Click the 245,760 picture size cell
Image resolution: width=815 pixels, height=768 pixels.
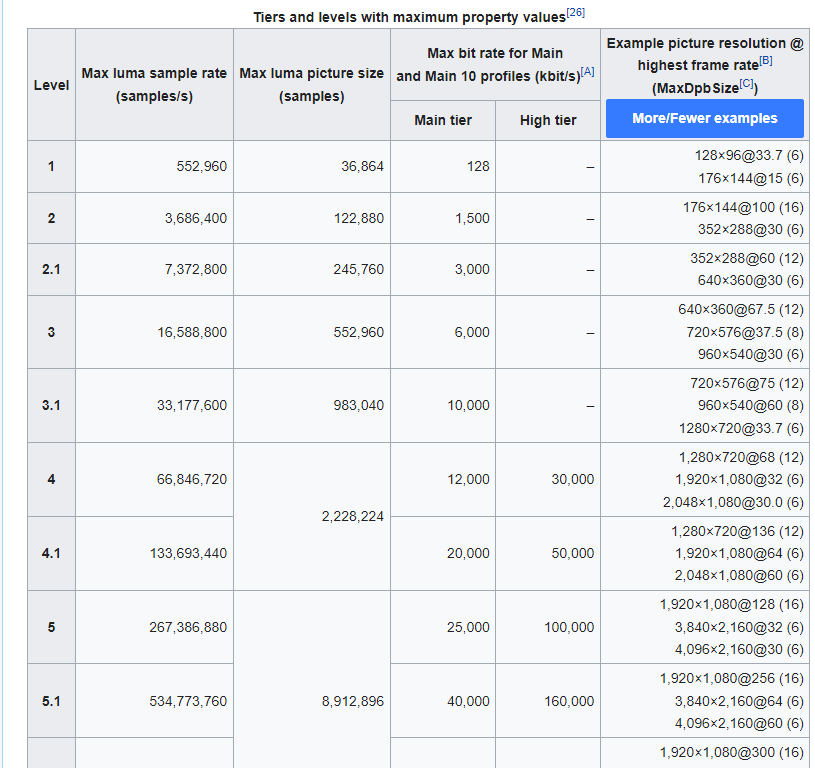pos(312,269)
